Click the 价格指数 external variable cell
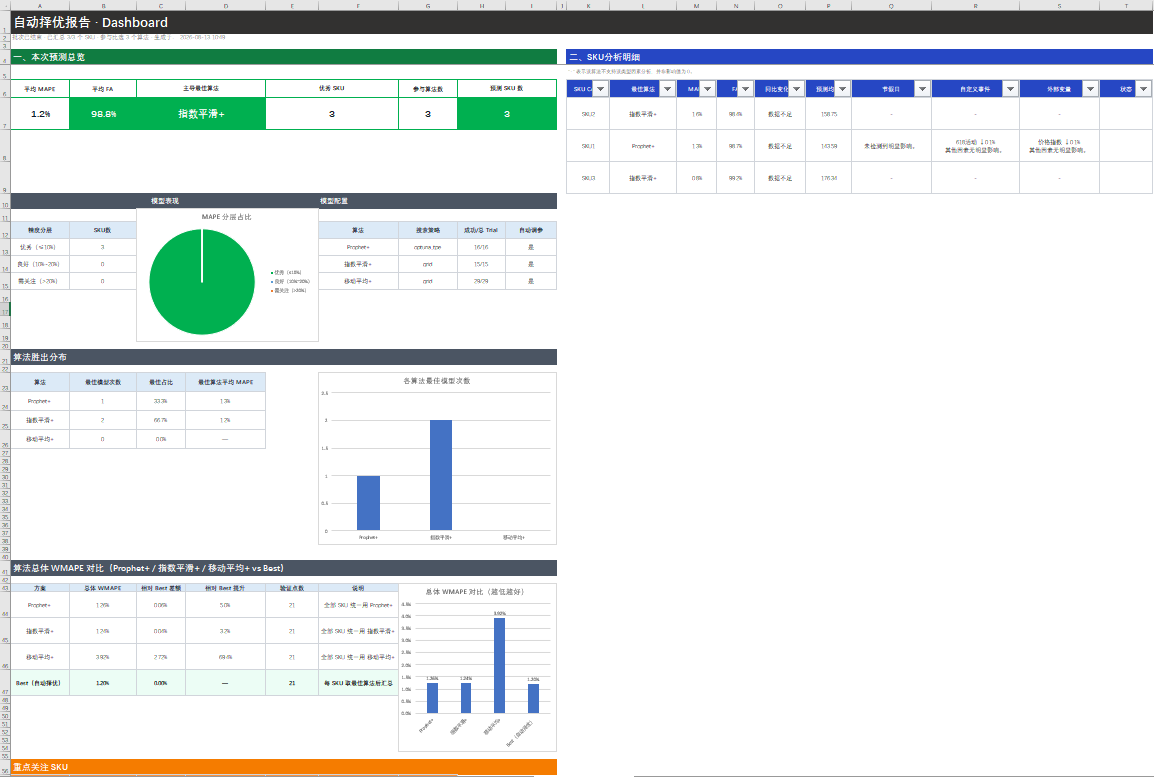The image size is (1154, 777). pyautogui.click(x=1059, y=146)
